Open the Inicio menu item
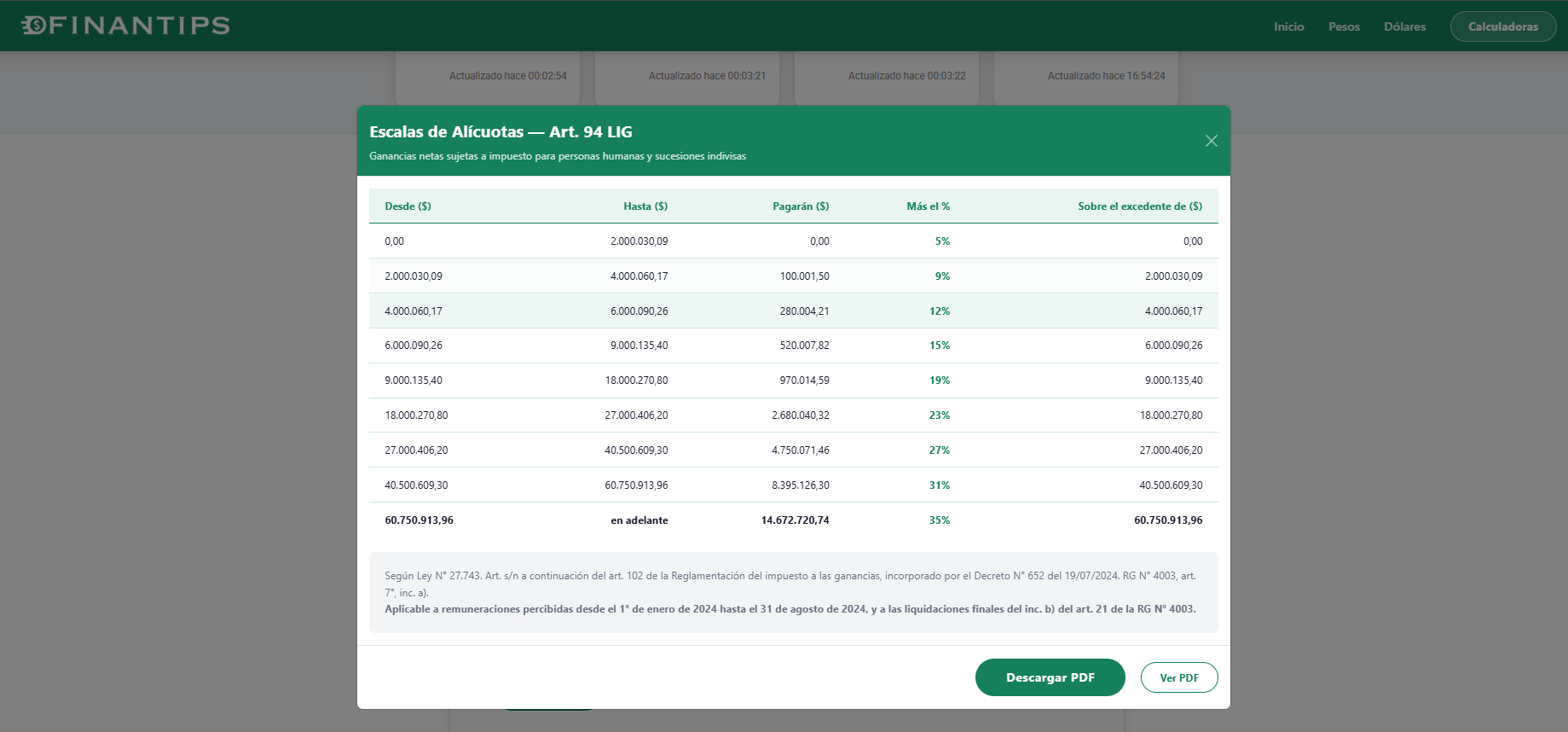The height and width of the screenshot is (732, 1568). (1288, 26)
